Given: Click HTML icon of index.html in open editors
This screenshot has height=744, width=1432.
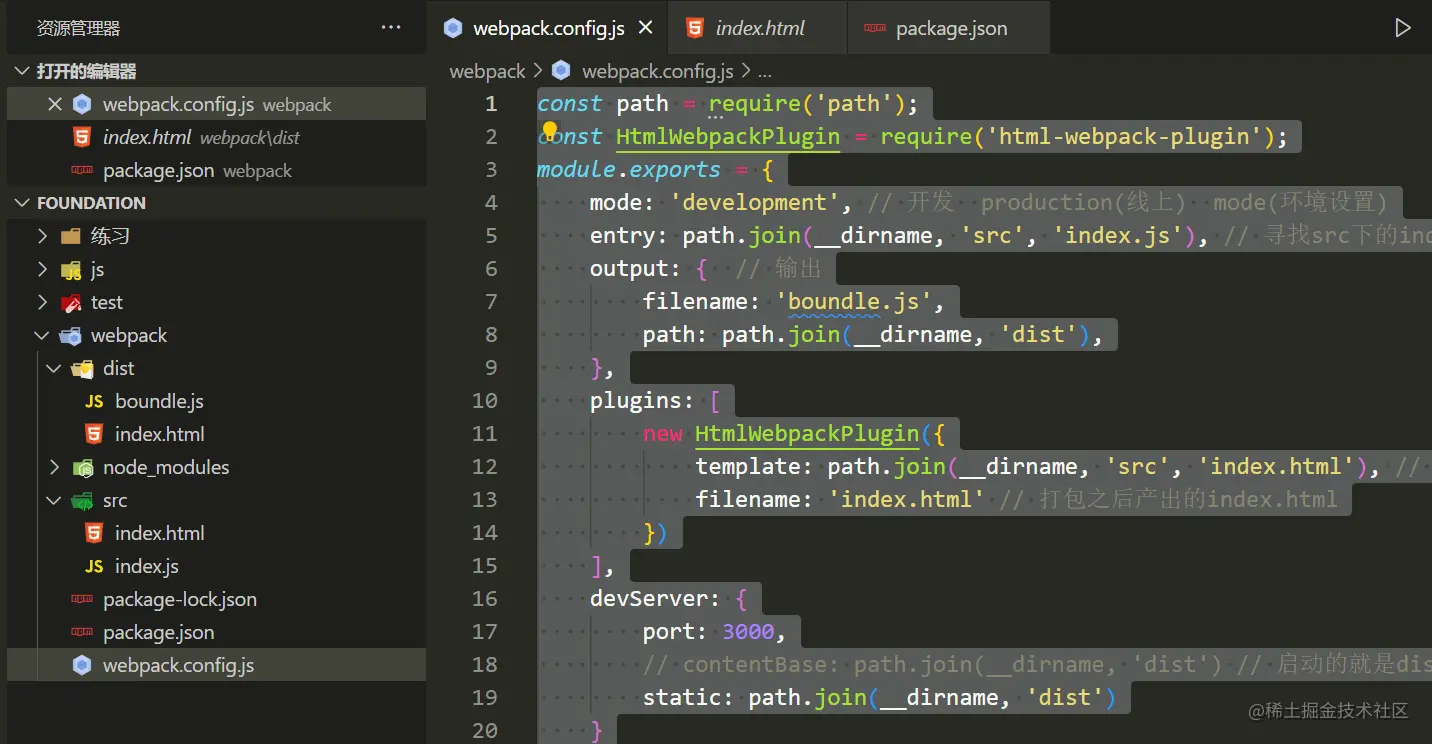Looking at the screenshot, I should [82, 137].
